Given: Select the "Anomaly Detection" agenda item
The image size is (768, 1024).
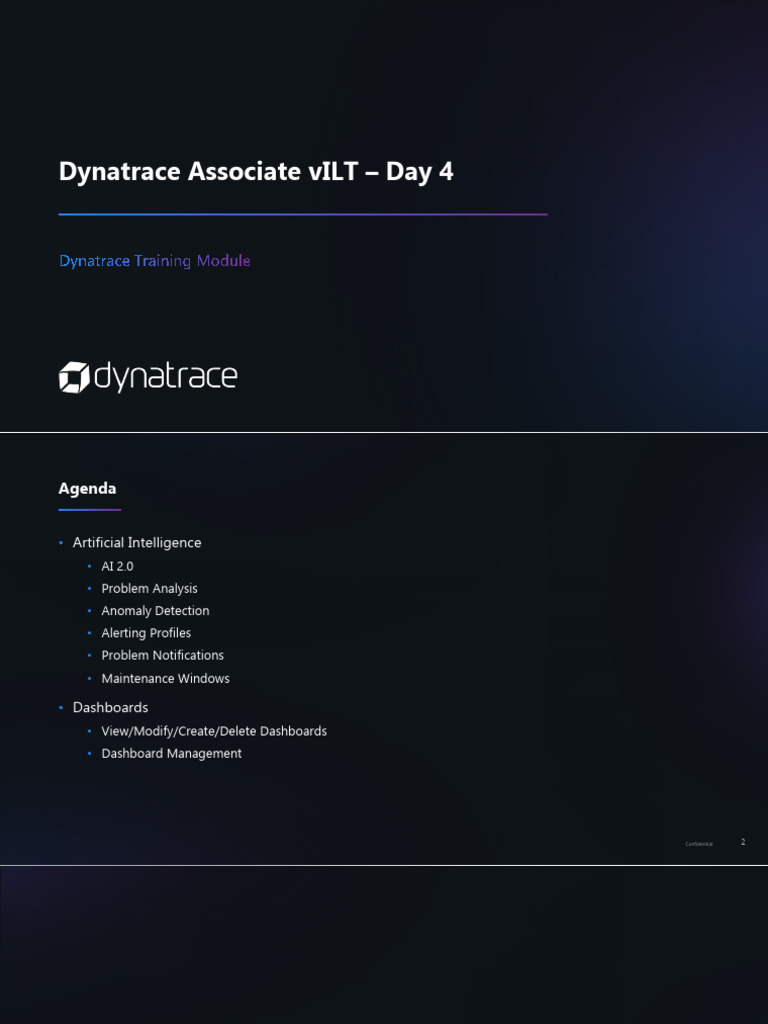Looking at the screenshot, I should pos(155,611).
